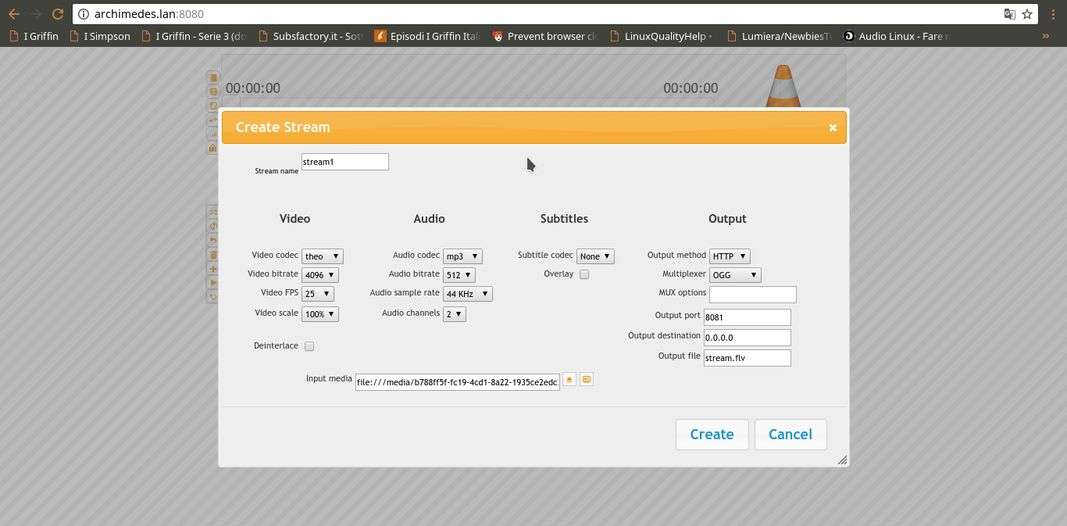Click the browser forward arrow
The image size is (1067, 526).
click(36, 14)
